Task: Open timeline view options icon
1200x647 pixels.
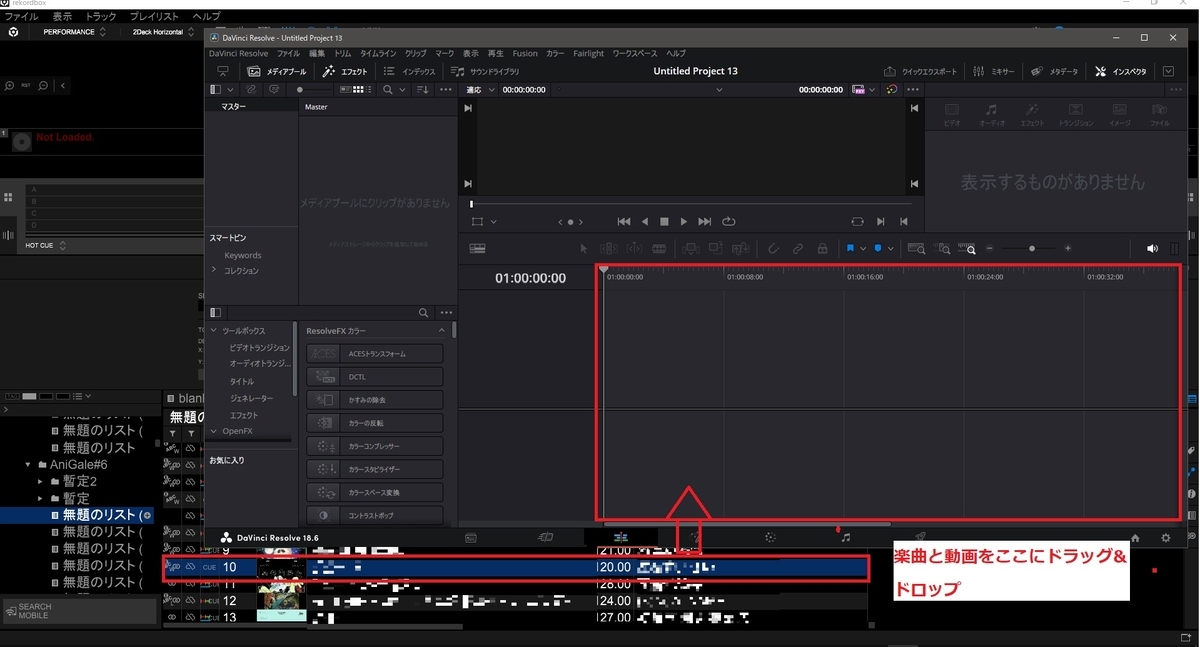Action: (x=478, y=248)
